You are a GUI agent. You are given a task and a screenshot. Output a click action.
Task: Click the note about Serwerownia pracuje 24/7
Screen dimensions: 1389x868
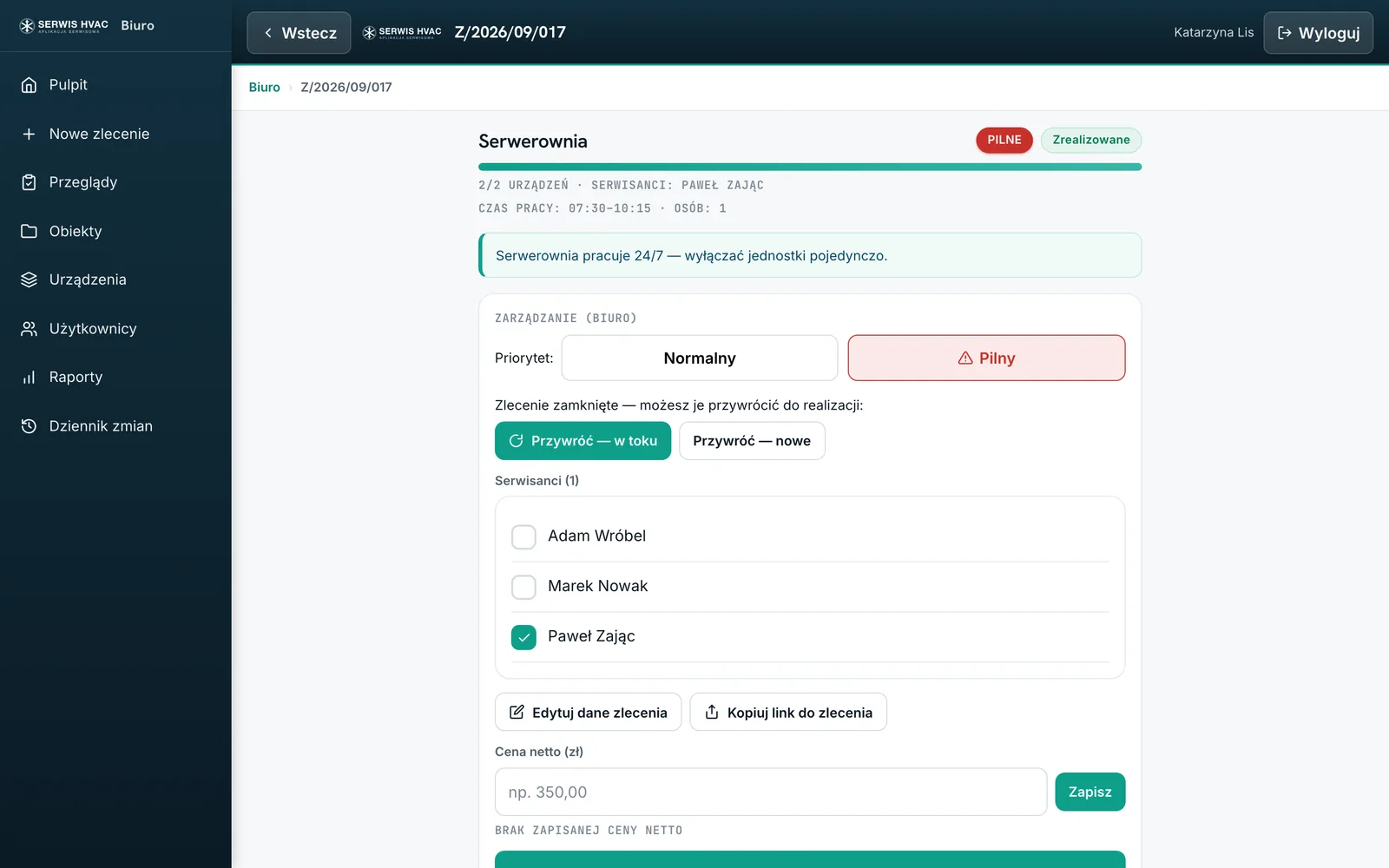[x=810, y=255]
